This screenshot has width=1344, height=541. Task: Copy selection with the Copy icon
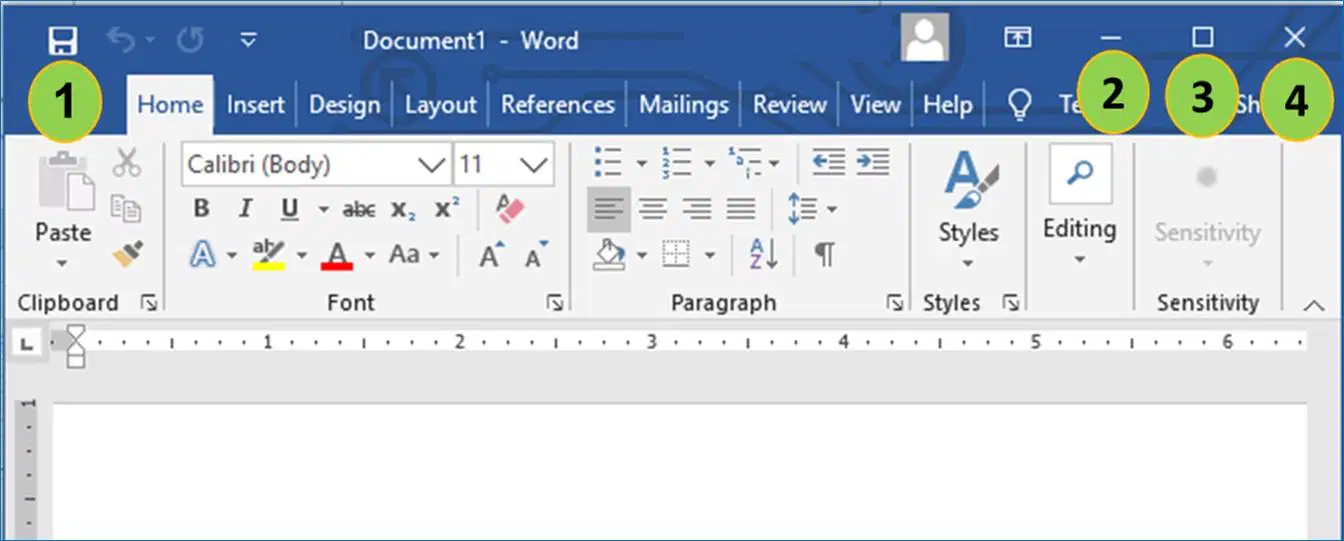[x=126, y=208]
